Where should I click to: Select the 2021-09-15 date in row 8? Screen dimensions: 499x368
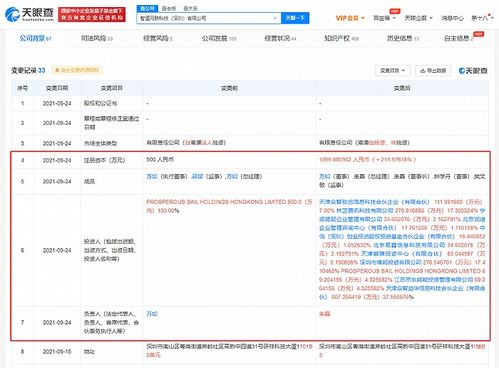(x=57, y=352)
